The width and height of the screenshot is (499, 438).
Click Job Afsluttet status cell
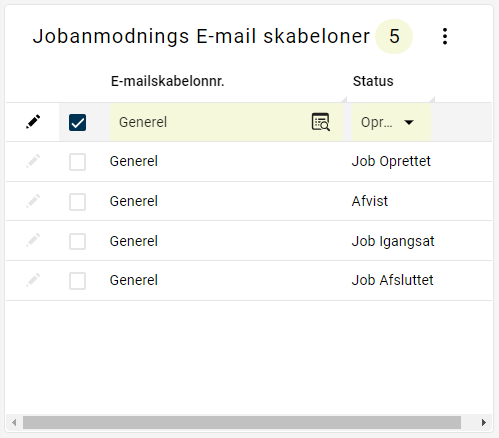(392, 280)
